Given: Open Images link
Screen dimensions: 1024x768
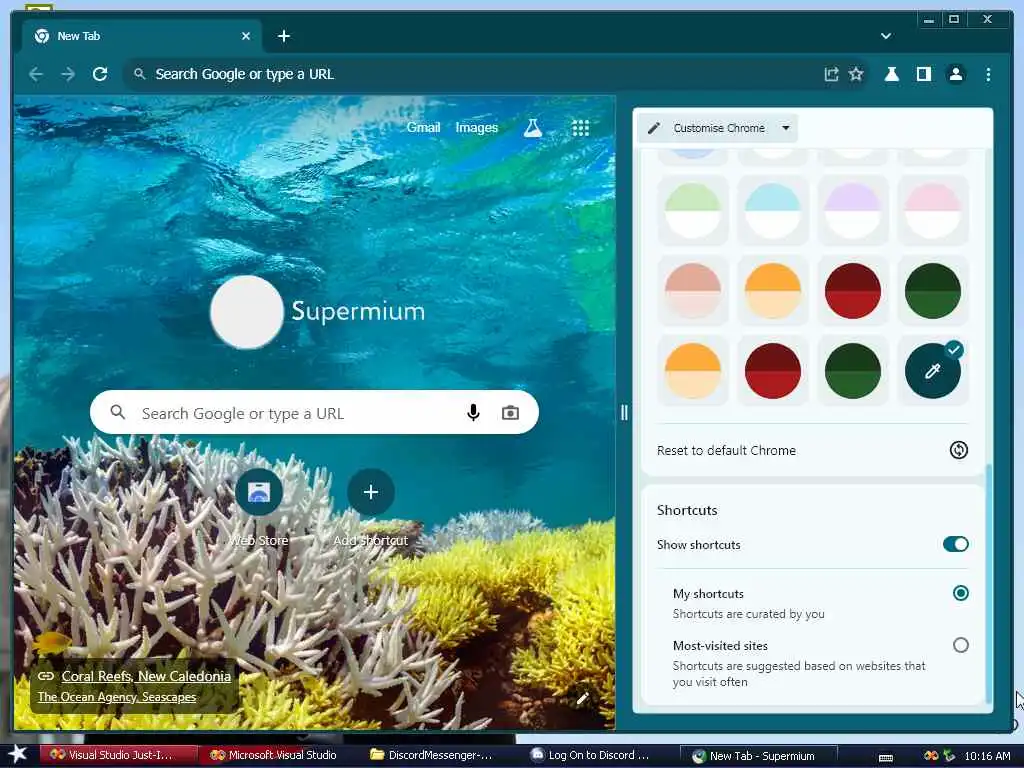Looking at the screenshot, I should (477, 128).
